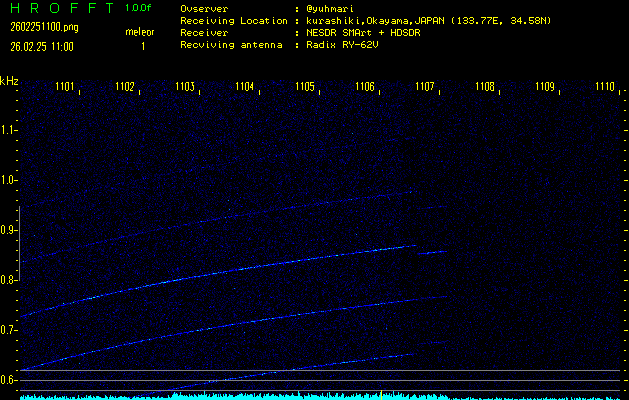Viewport: 629px width, 400px height.
Task: Select the 1103 time marker
Action: click(x=185, y=88)
